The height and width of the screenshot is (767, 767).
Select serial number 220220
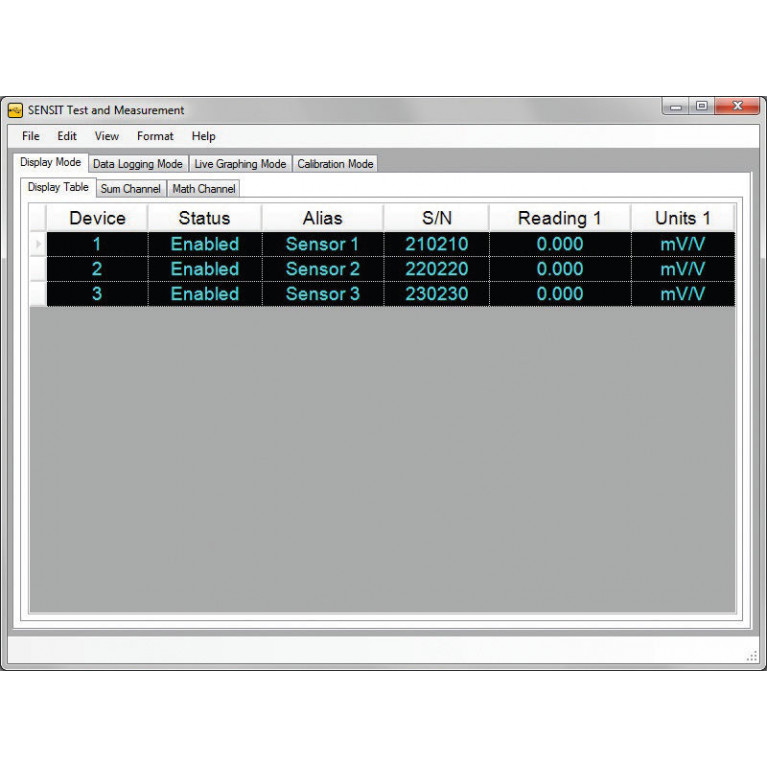[436, 269]
